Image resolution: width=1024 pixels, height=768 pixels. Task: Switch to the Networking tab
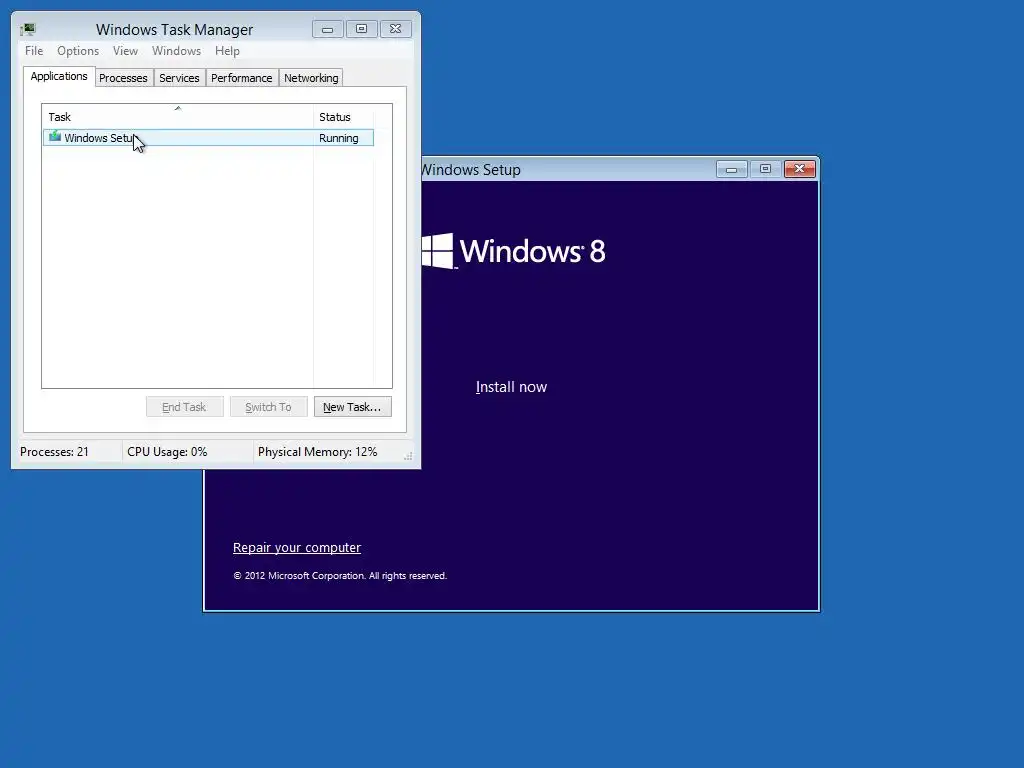click(311, 78)
